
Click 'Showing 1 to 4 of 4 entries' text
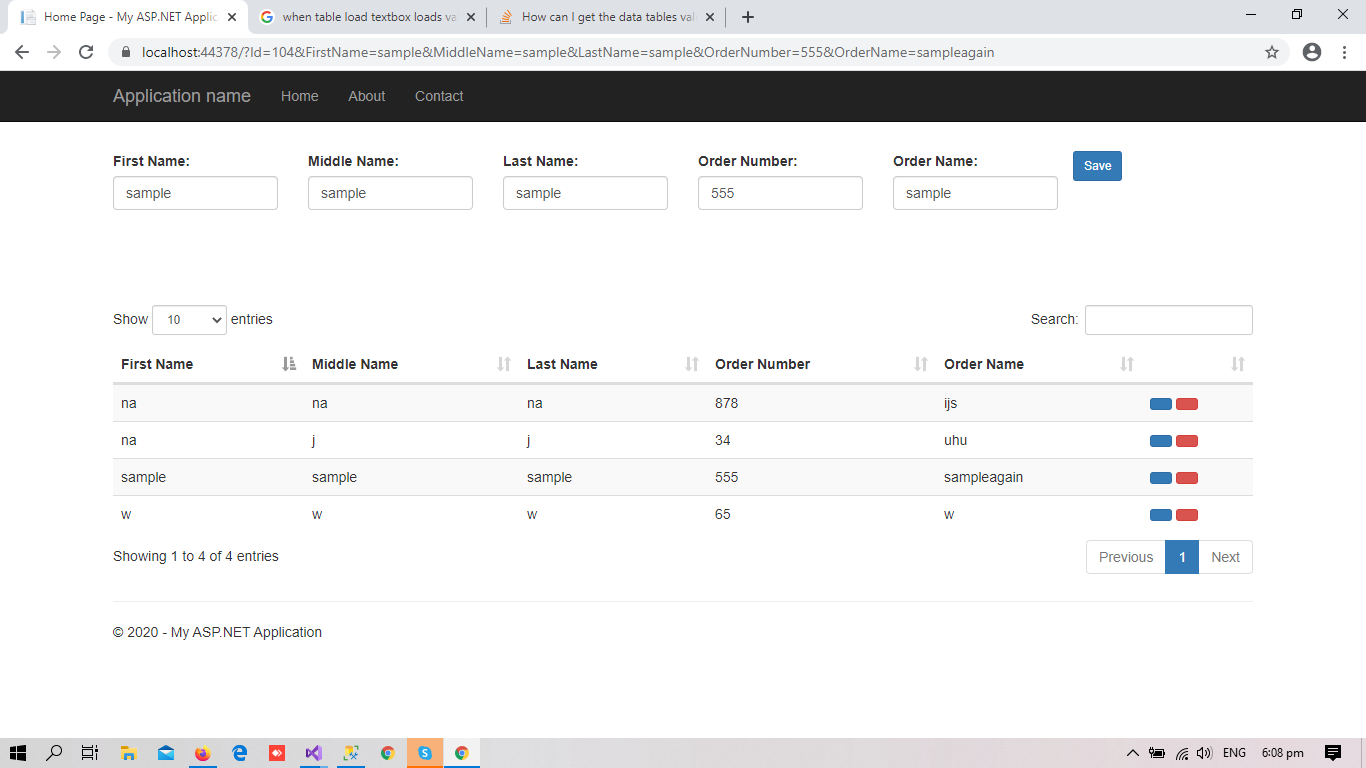[196, 556]
